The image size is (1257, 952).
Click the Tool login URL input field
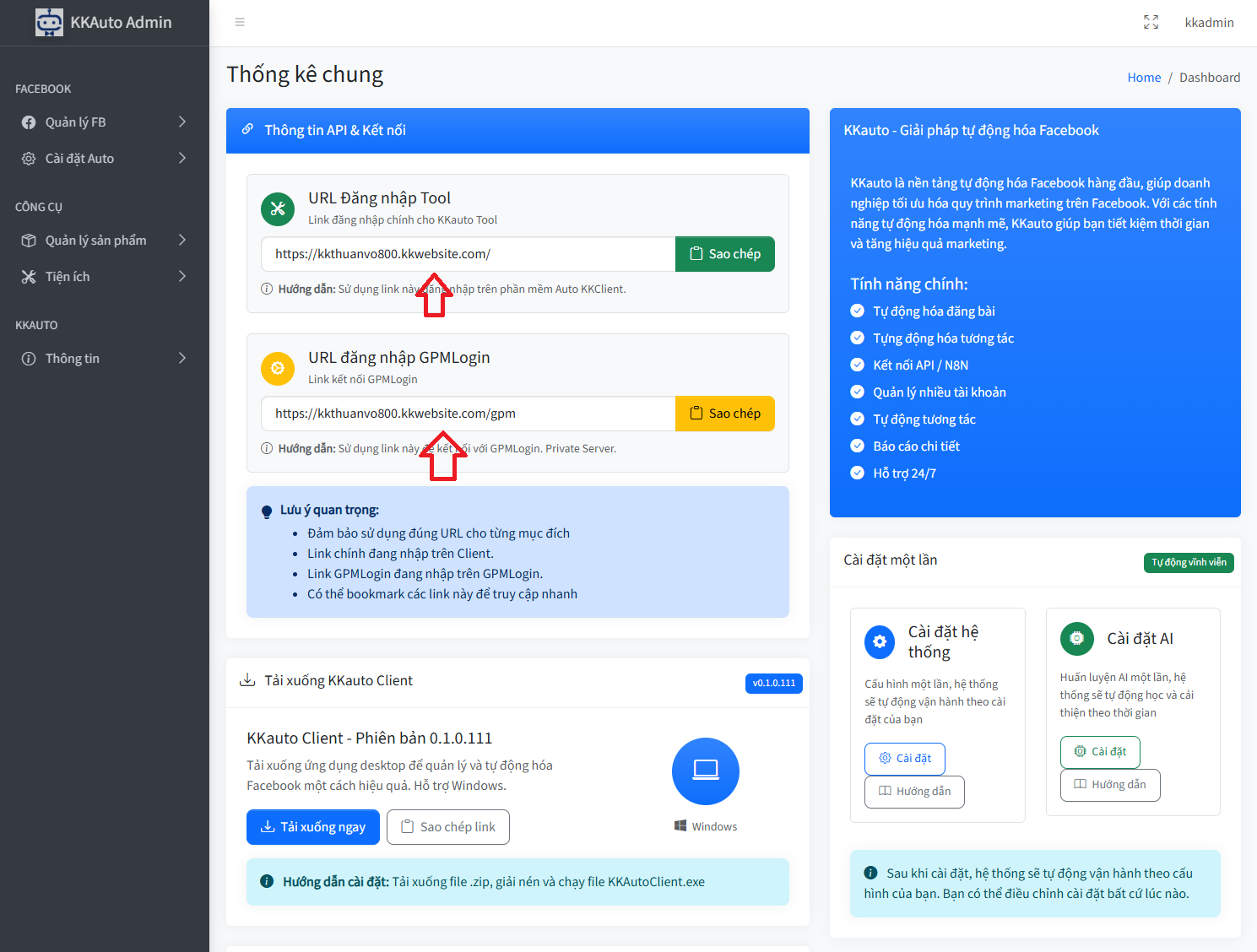(x=469, y=254)
